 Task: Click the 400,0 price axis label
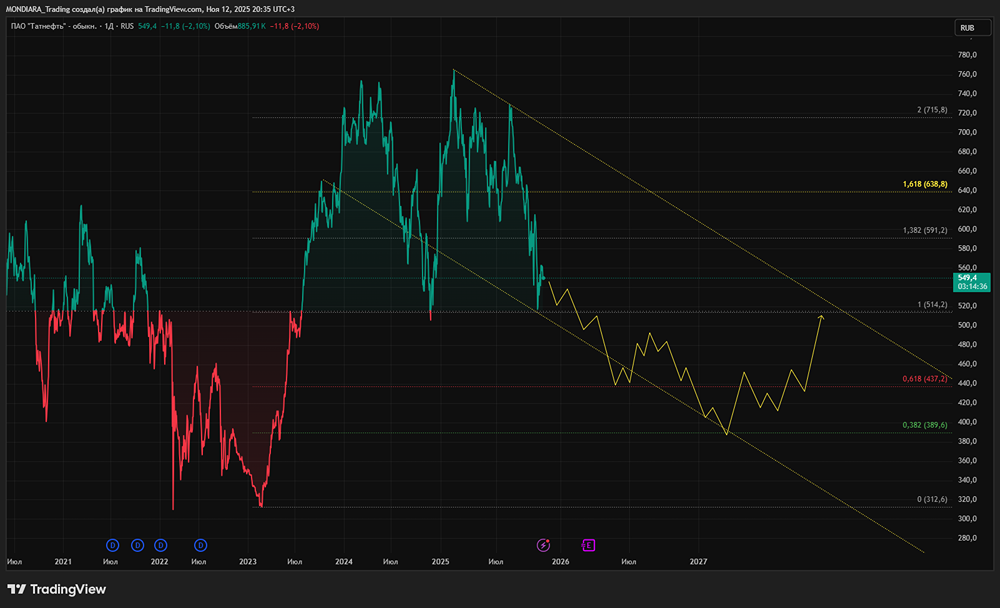pos(967,422)
